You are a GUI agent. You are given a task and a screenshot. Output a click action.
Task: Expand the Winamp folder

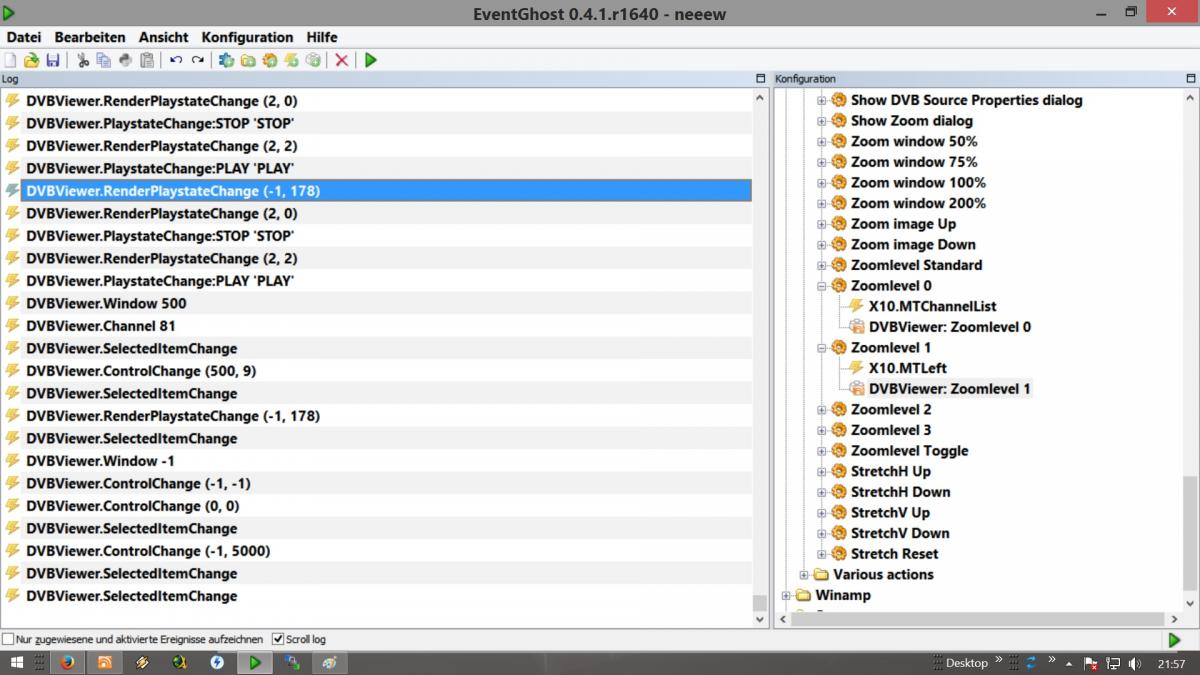coord(787,596)
